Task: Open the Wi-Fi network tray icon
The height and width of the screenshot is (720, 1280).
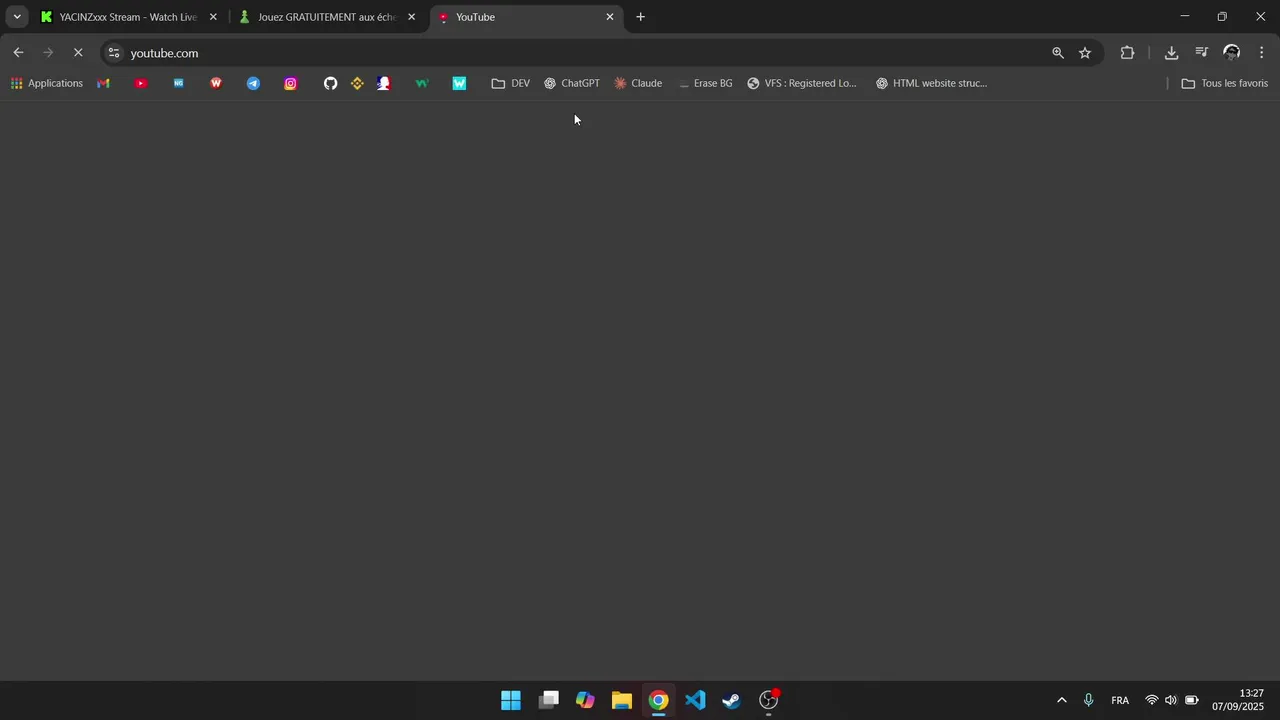Action: point(1152,700)
